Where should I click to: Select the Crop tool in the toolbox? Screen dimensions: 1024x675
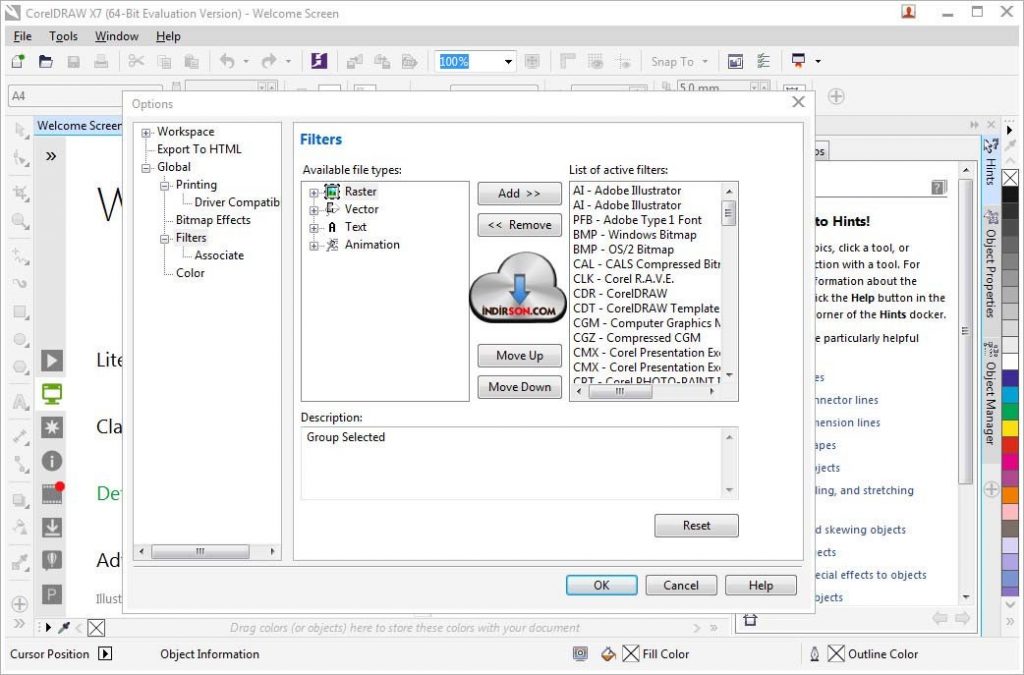point(20,193)
